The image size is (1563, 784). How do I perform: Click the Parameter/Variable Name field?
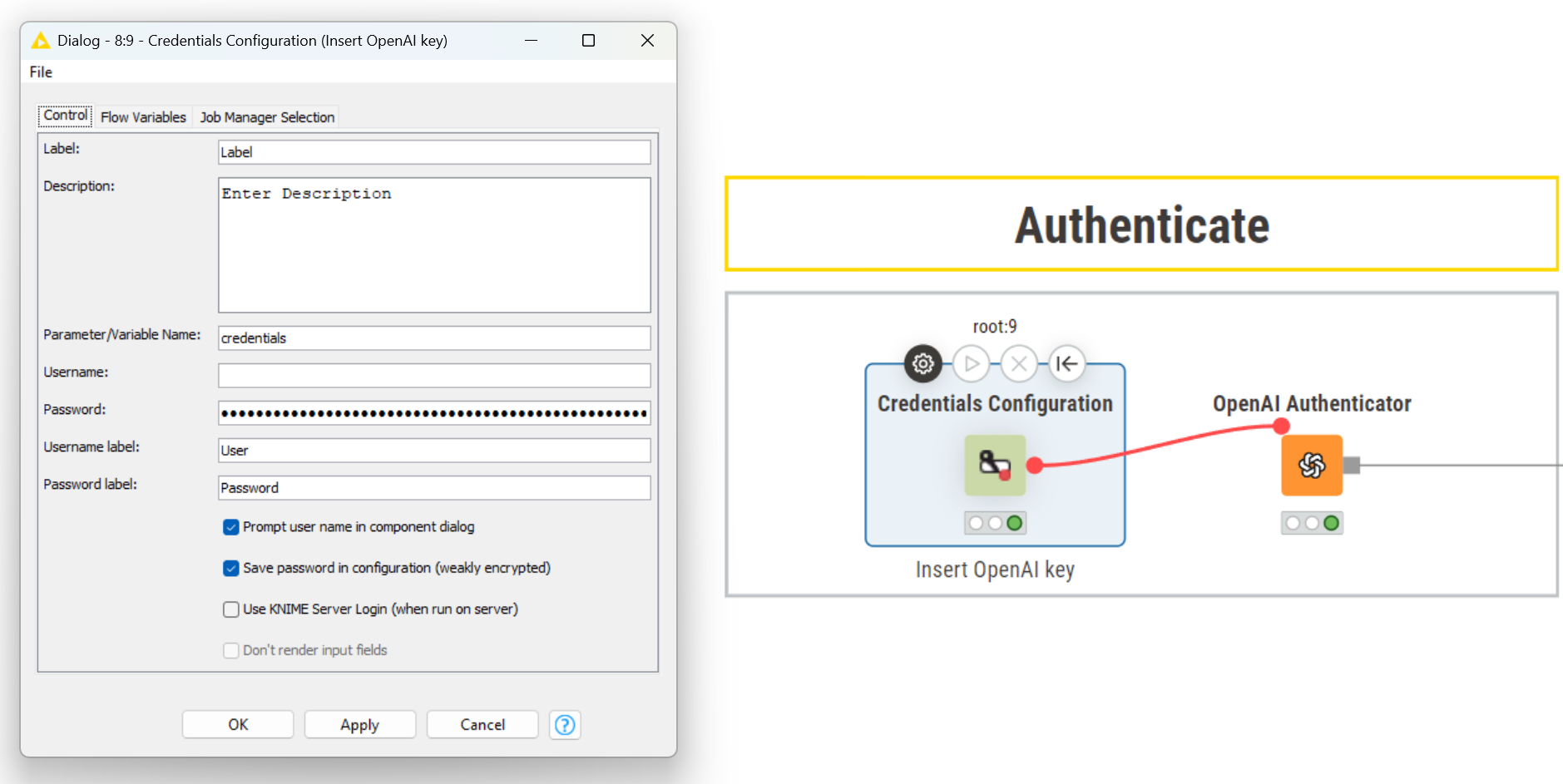434,338
